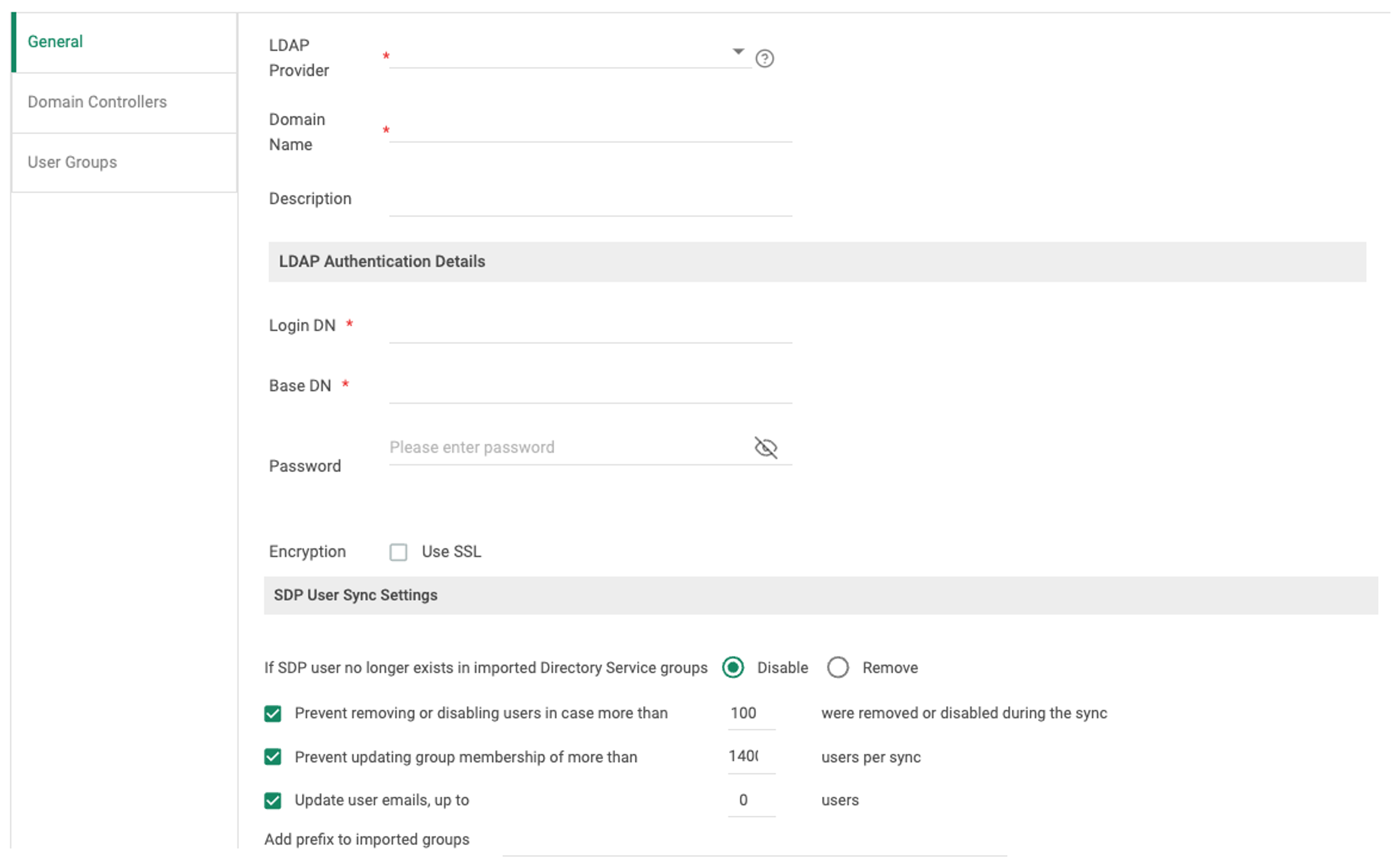1391x868 pixels.
Task: Toggle Update user emails checkbox
Action: pyautogui.click(x=273, y=801)
